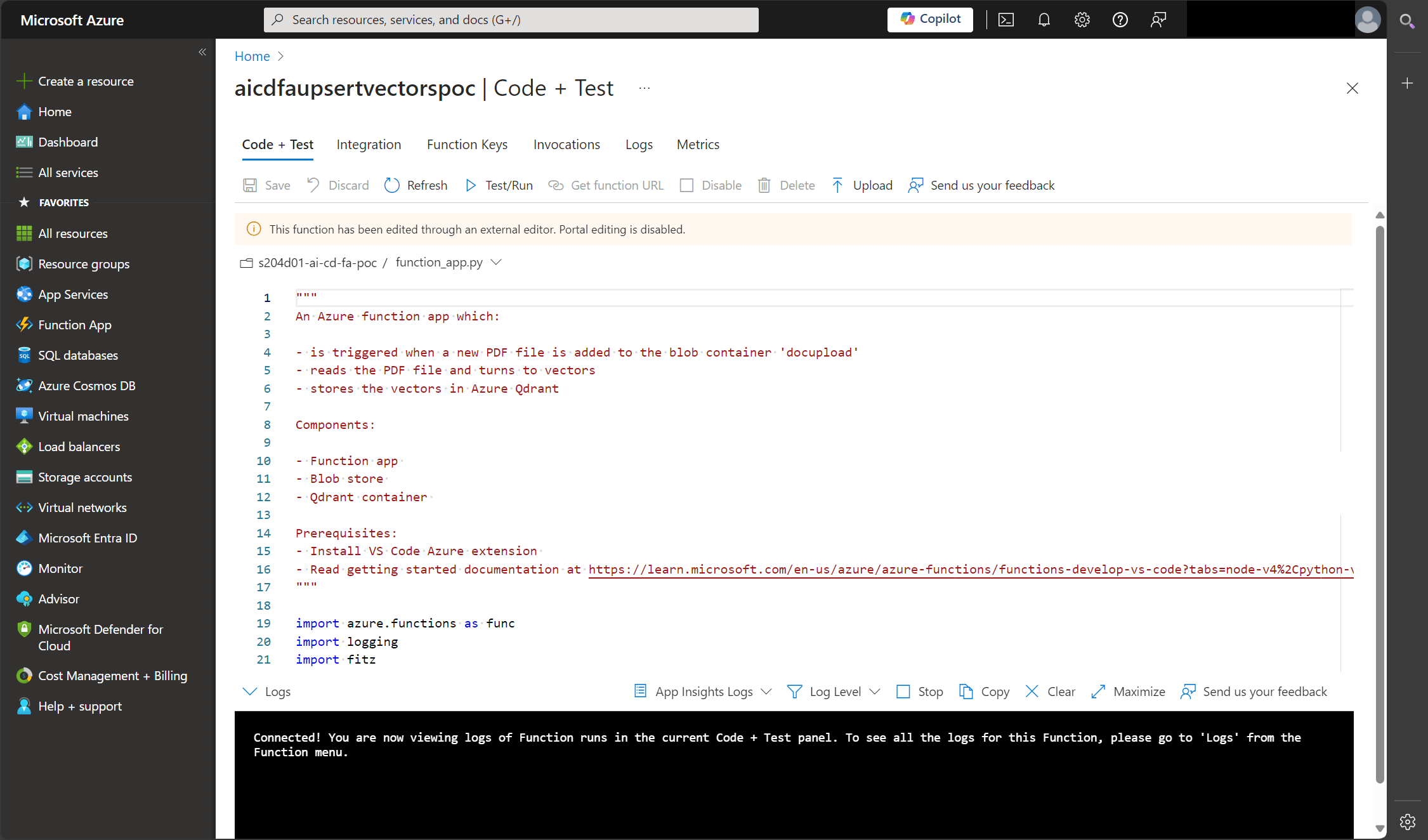1428x840 pixels.
Task: Click Upload in the toolbar
Action: coord(861,185)
